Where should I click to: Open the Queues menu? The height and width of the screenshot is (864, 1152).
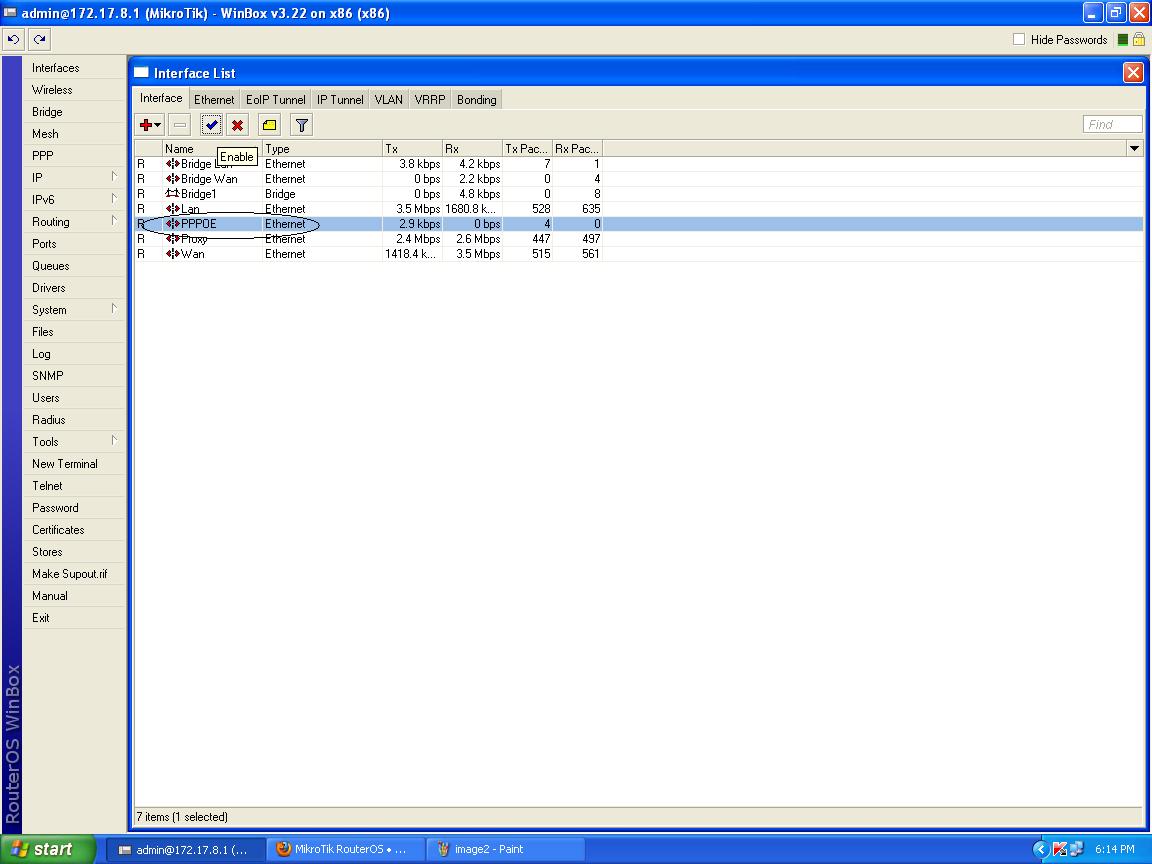point(73,266)
